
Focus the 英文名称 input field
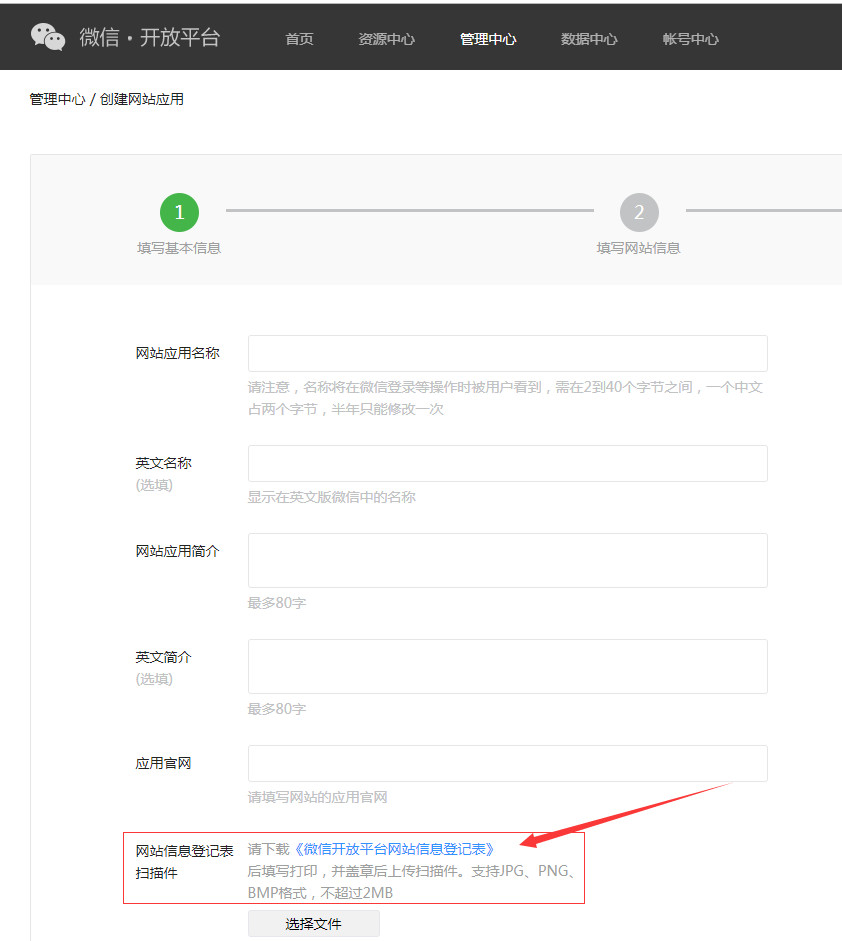pos(508,463)
